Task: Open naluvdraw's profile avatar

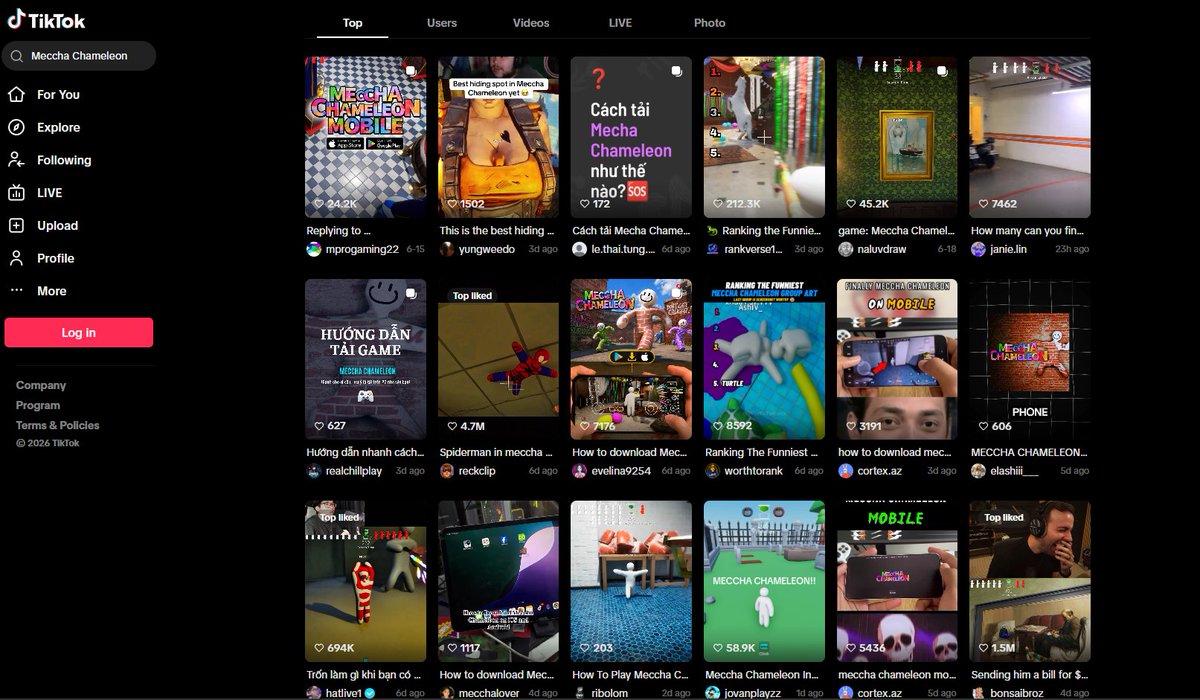Action: pyautogui.click(x=846, y=249)
